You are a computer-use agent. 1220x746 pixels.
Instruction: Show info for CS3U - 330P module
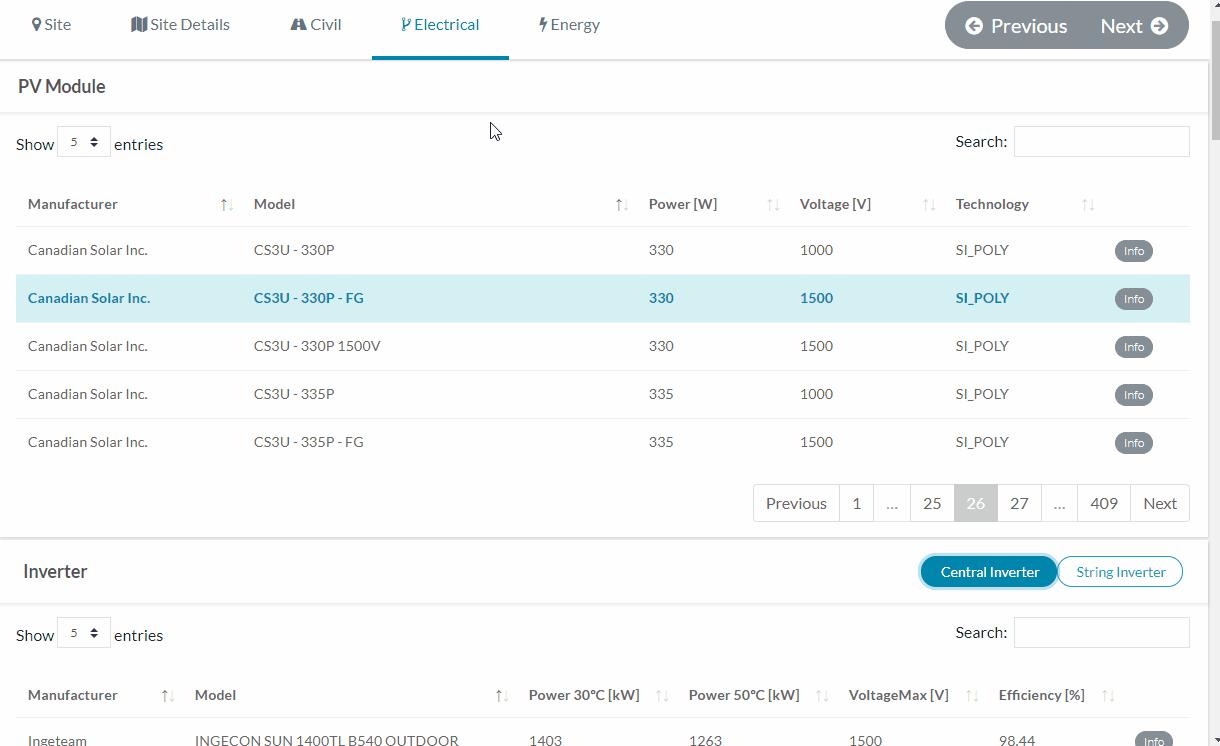point(1134,251)
